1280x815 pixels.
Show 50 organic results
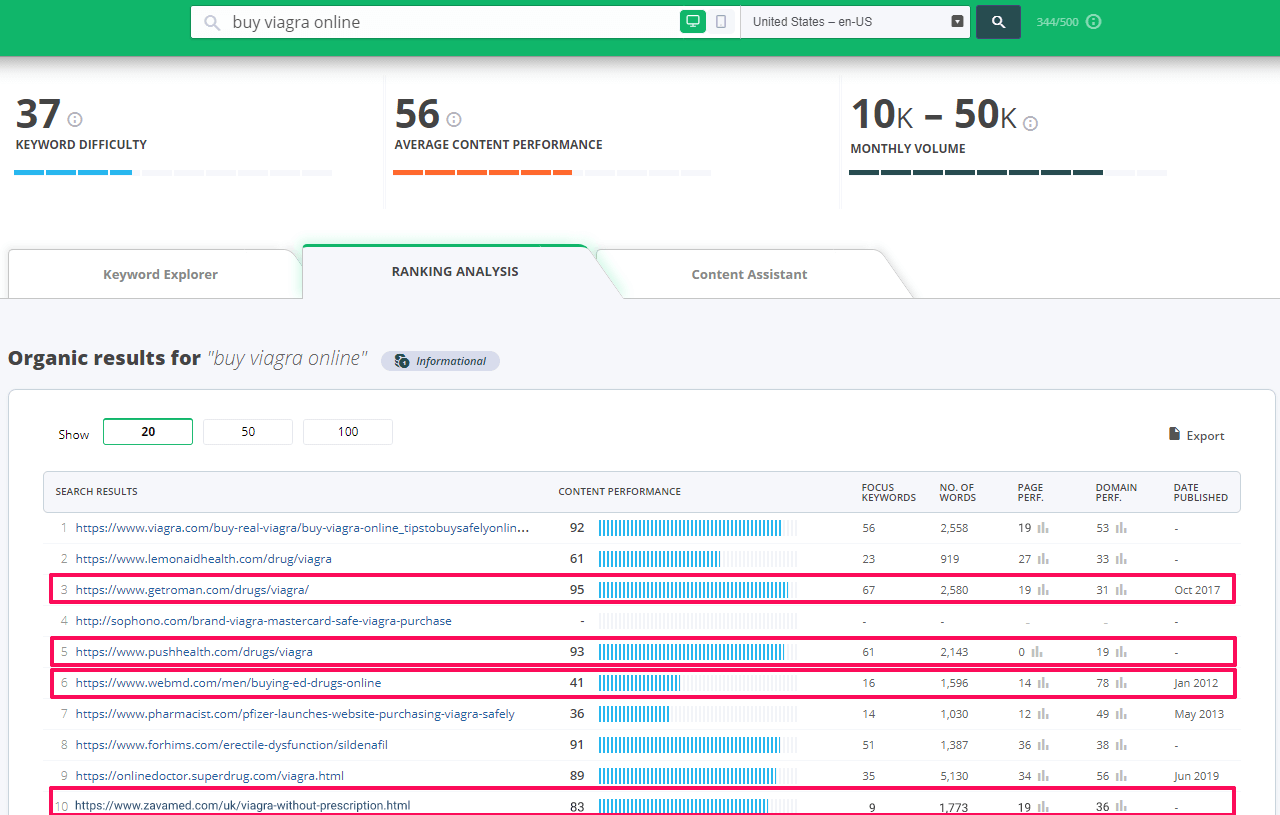coord(248,432)
